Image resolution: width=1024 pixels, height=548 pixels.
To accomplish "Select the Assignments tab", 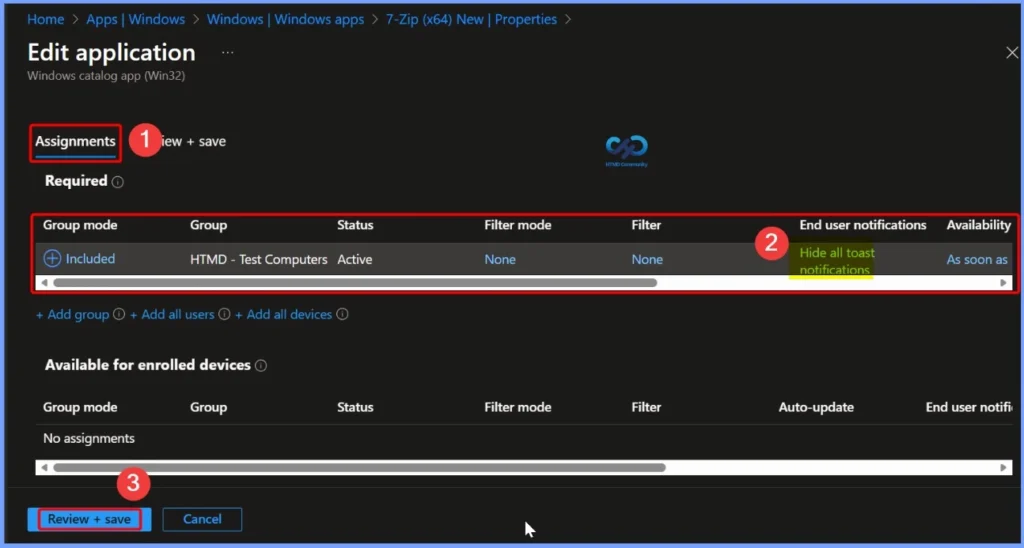I will [x=75, y=142].
